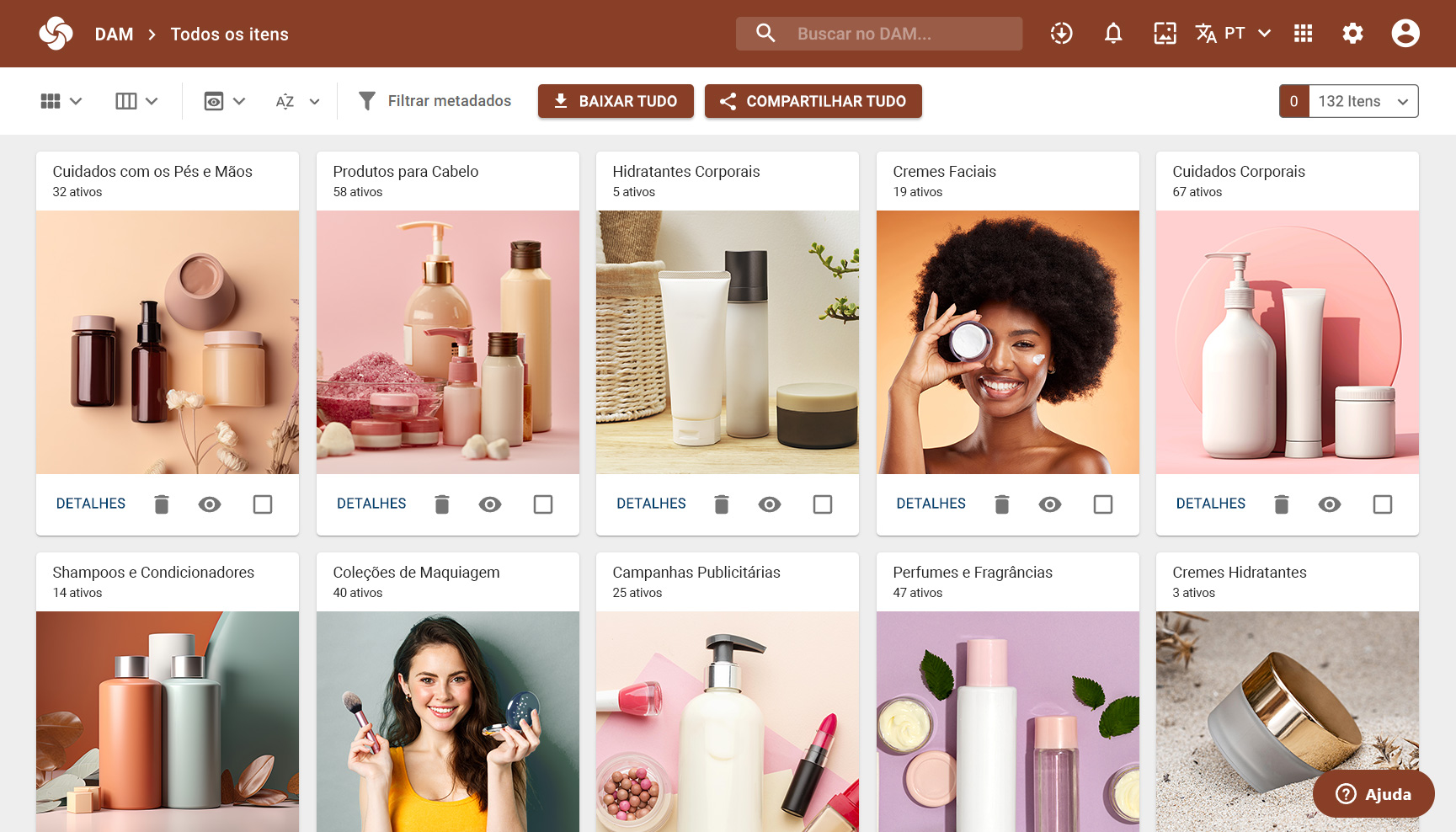Delete the Cuidados Corporais folder
This screenshot has height=832, width=1456.
[x=1282, y=504]
